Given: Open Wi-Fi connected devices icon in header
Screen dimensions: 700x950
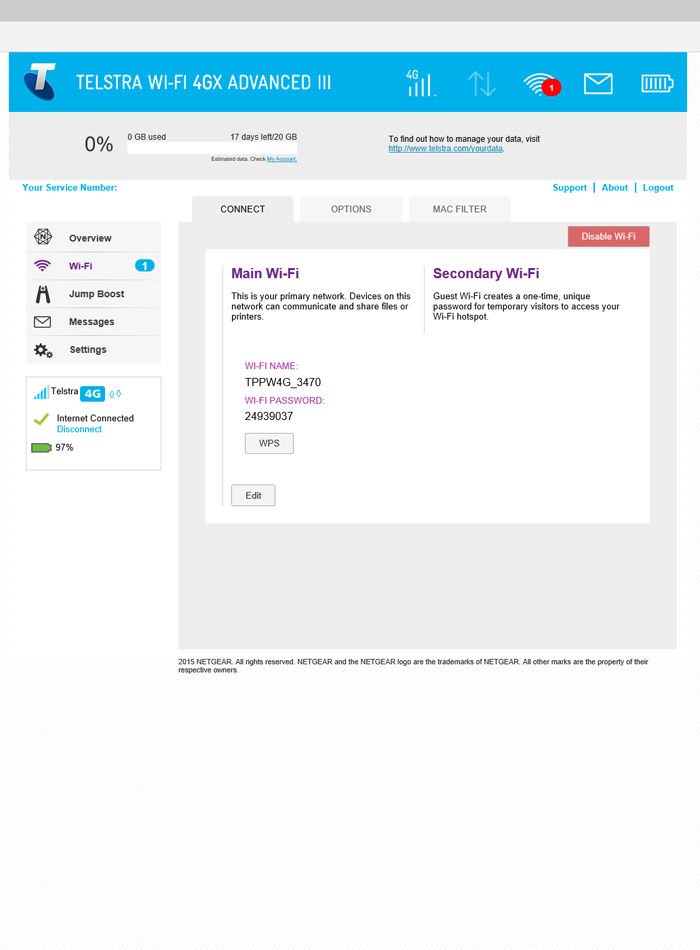Looking at the screenshot, I should [540, 84].
